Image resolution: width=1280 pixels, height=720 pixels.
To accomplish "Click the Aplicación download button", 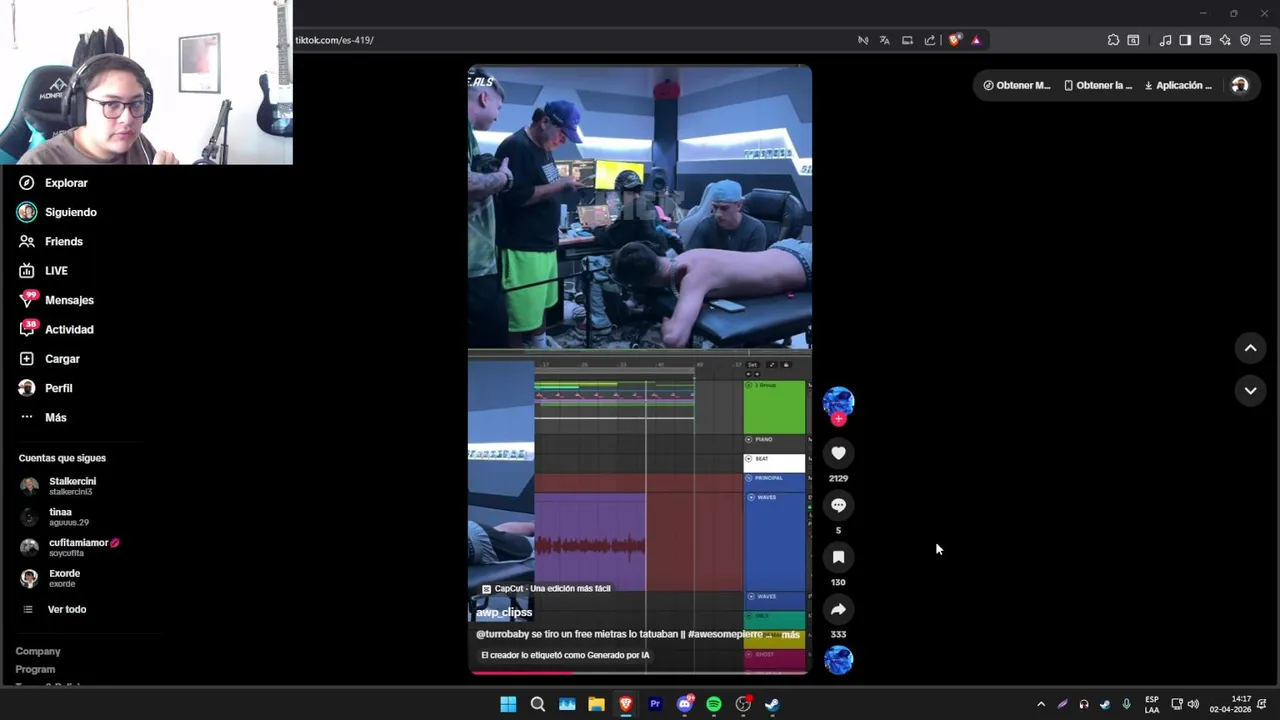I will tap(1178, 85).
